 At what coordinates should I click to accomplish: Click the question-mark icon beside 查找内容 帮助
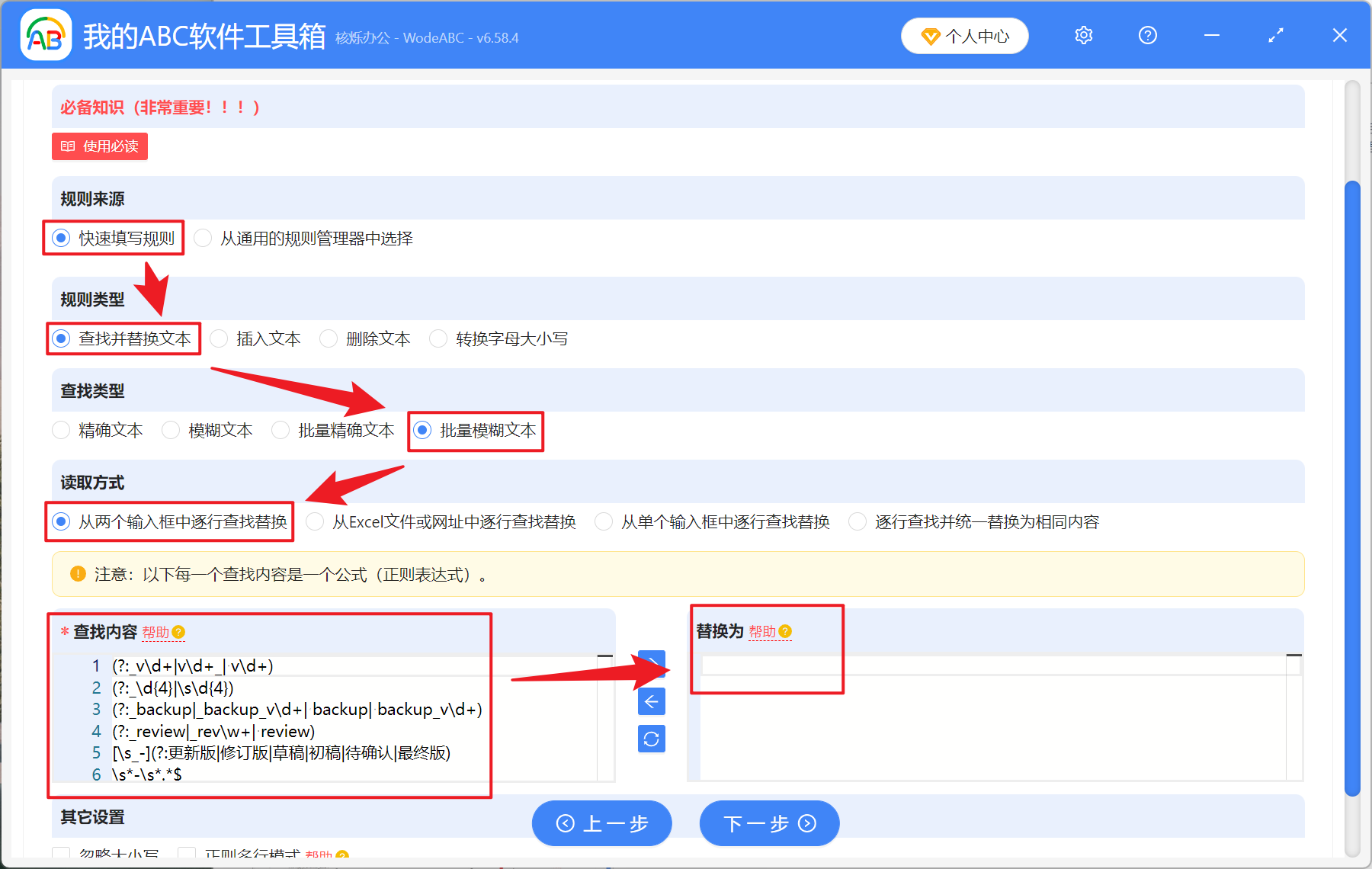[178, 632]
